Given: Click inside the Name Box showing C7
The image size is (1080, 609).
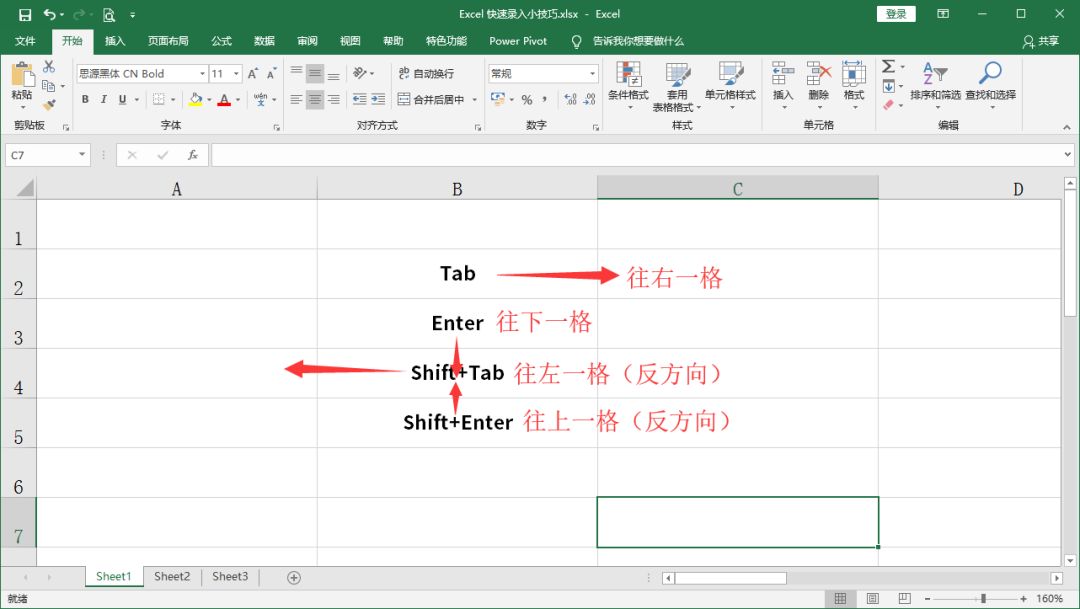Looking at the screenshot, I should pos(40,155).
